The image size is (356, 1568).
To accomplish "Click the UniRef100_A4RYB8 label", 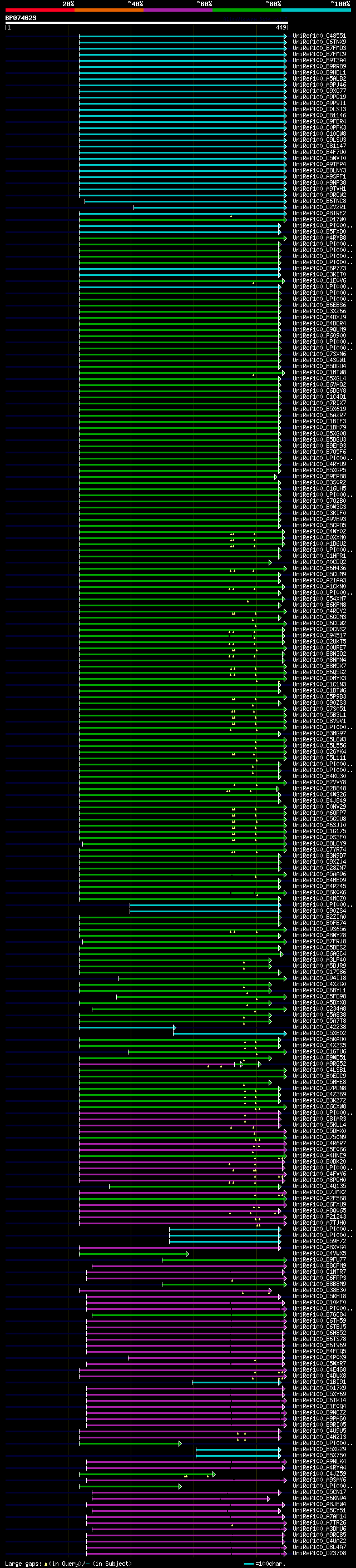I will (319, 238).
